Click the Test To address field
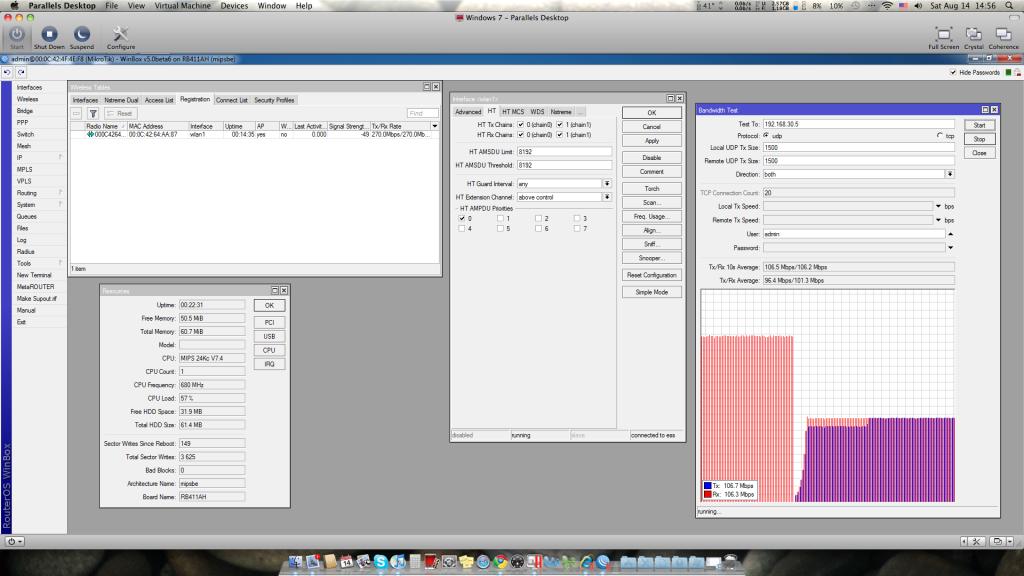The image size is (1024, 576). pyautogui.click(x=858, y=123)
